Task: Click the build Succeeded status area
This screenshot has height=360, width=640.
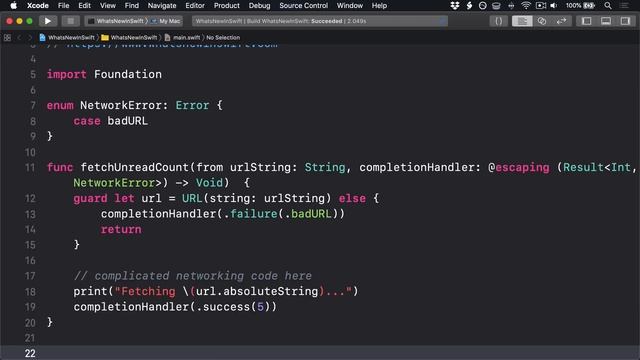Action: click(320, 21)
